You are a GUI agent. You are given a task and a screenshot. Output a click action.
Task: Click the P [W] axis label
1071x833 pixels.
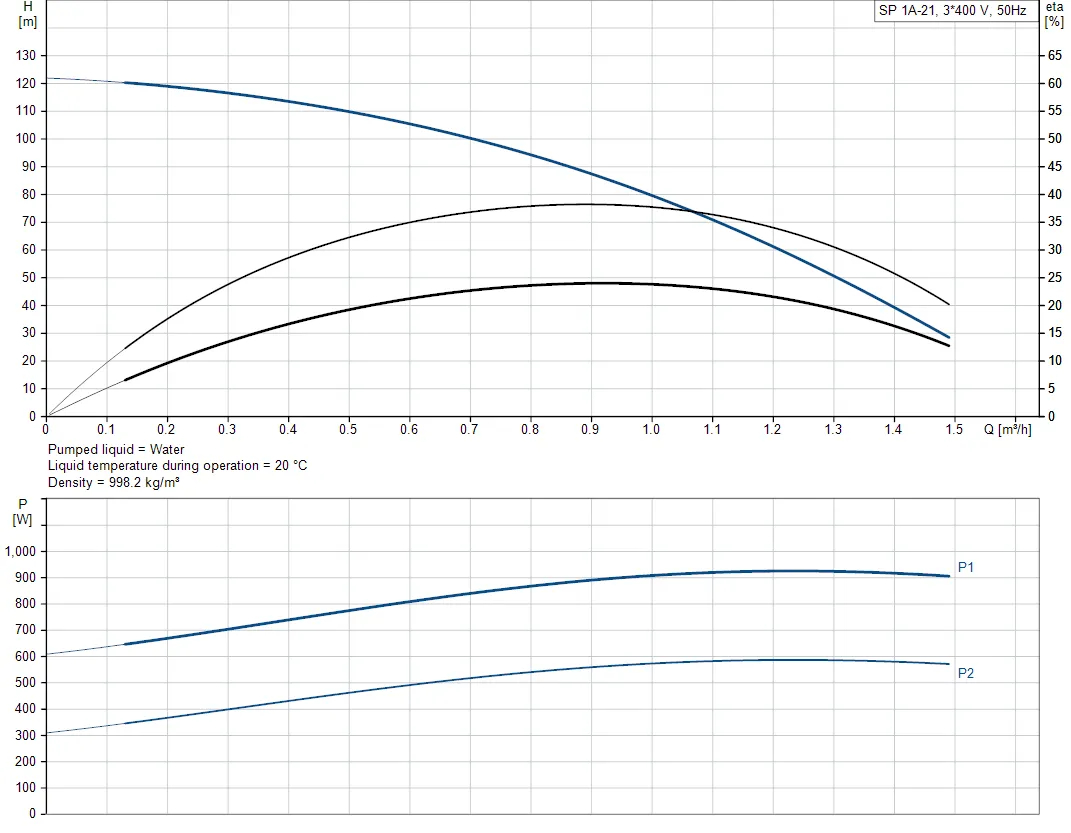click(23, 512)
